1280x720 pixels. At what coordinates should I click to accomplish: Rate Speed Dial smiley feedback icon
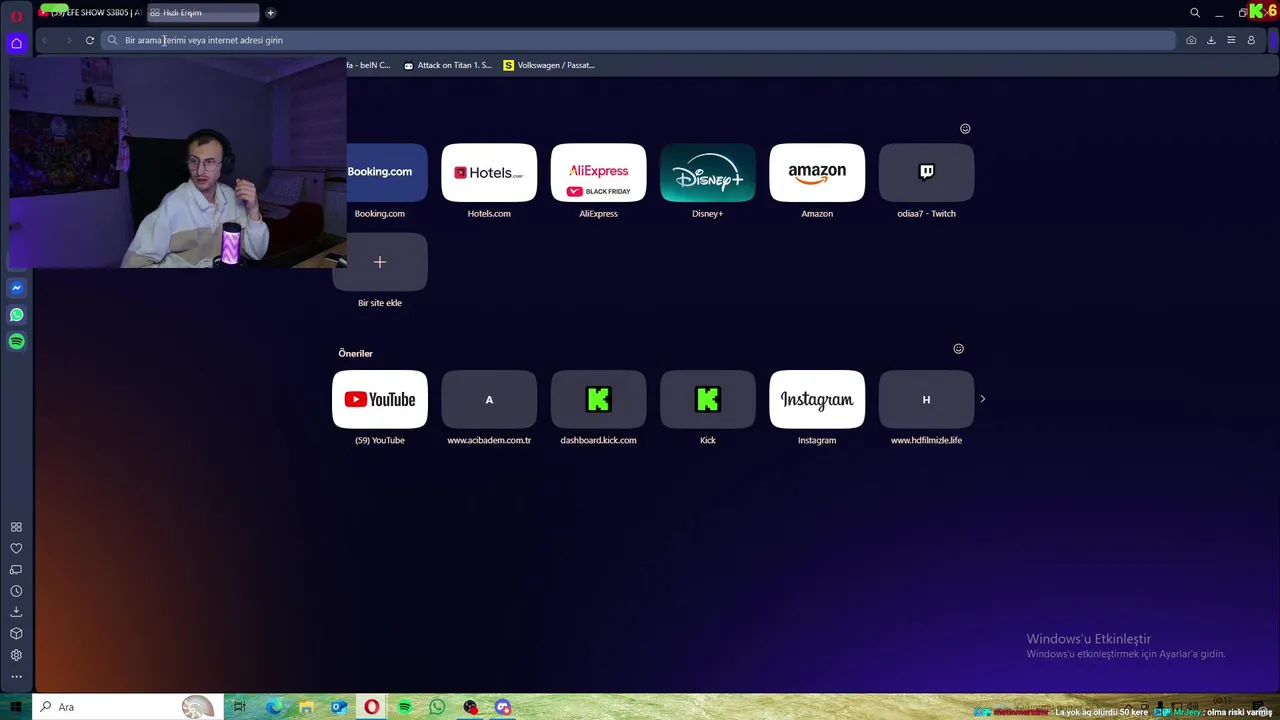(965, 129)
